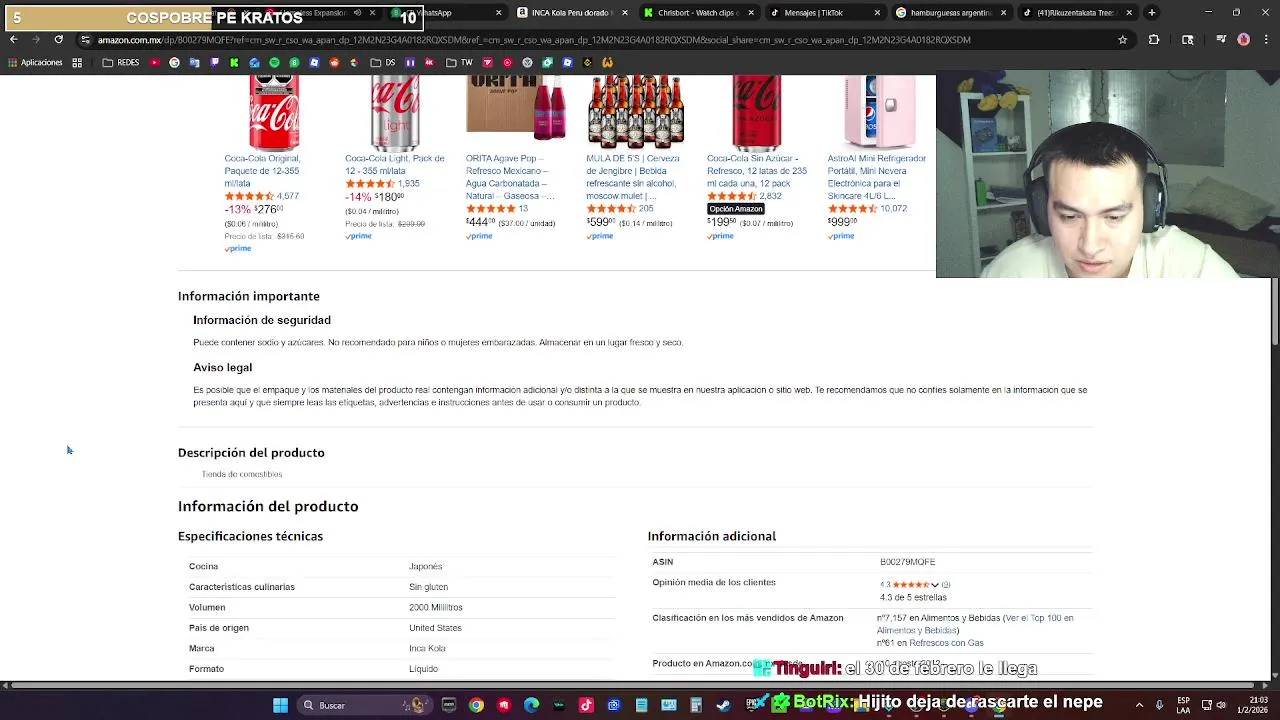Open the browser extensions puzzle icon
This screenshot has width=1280, height=720.
click(x=1154, y=40)
